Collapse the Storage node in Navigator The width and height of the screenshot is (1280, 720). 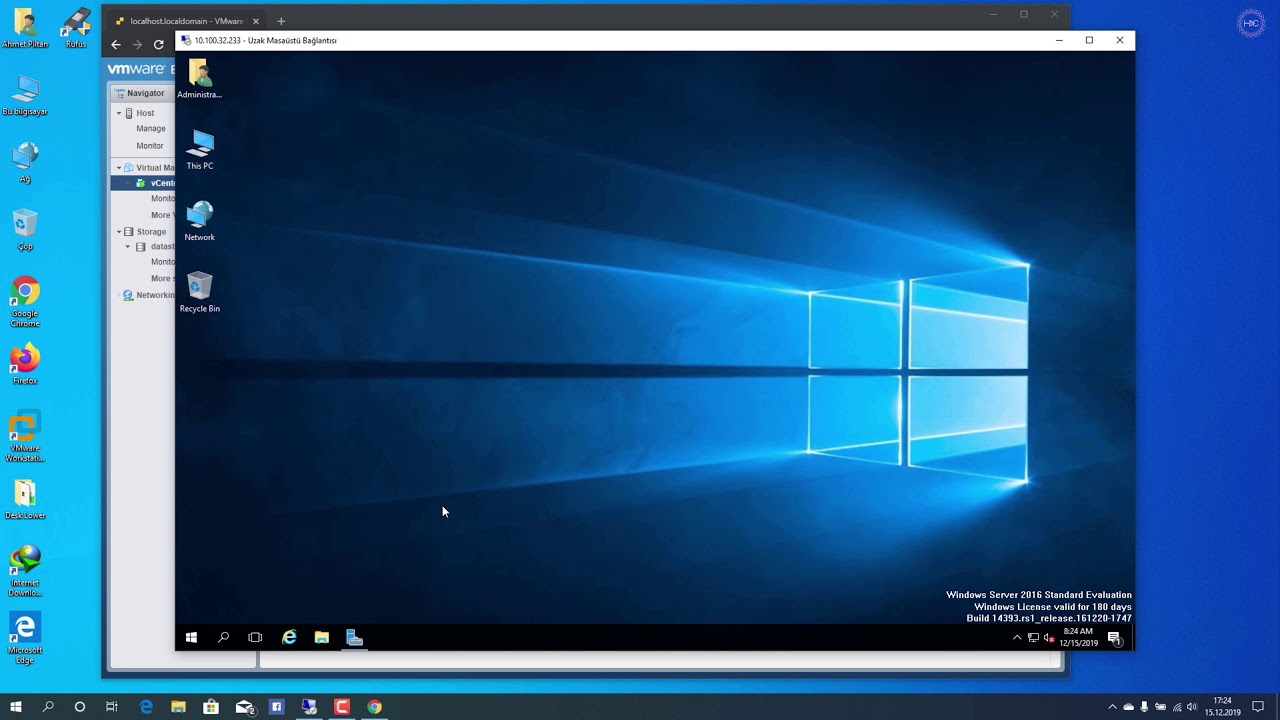119,232
